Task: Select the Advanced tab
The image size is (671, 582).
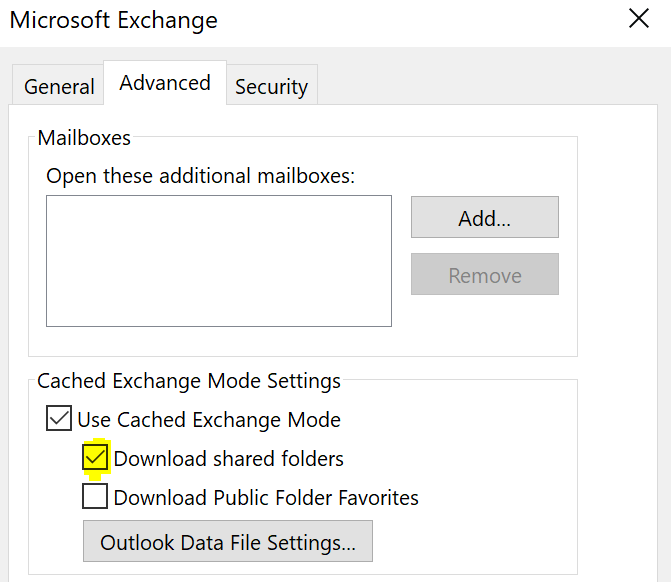Action: 165,83
